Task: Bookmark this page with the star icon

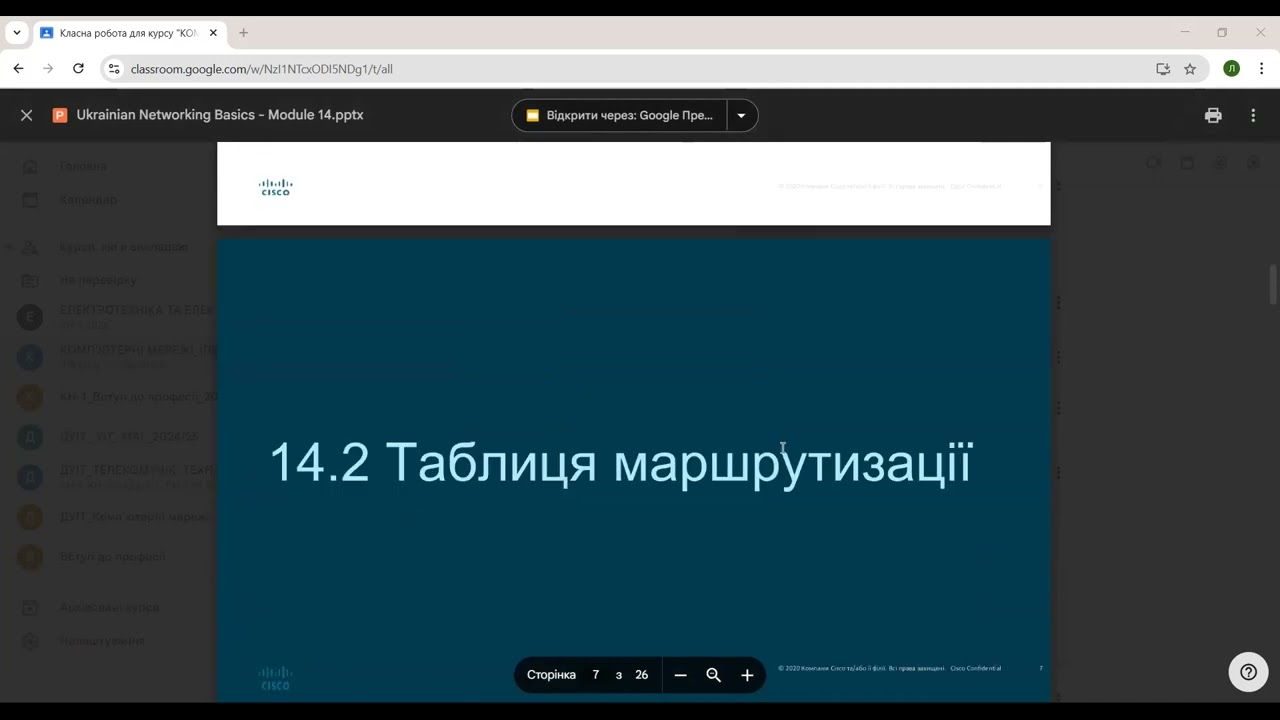Action: tap(1190, 69)
